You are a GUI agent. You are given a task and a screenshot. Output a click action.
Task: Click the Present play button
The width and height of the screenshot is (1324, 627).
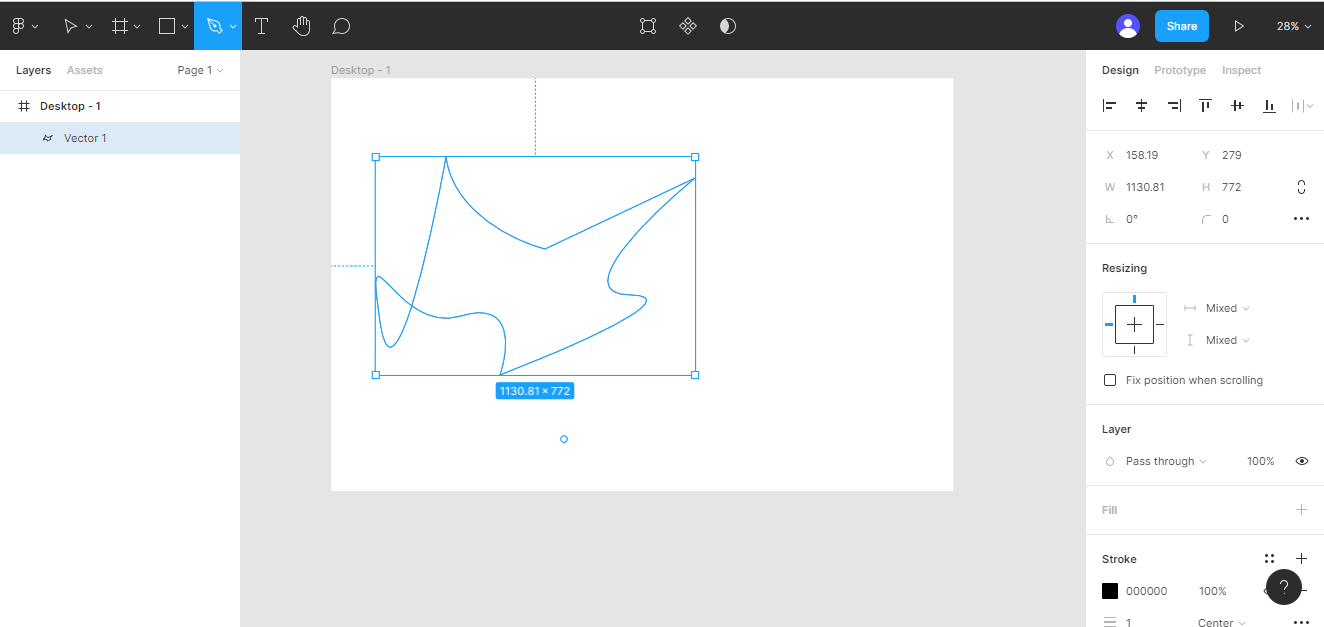click(1239, 26)
